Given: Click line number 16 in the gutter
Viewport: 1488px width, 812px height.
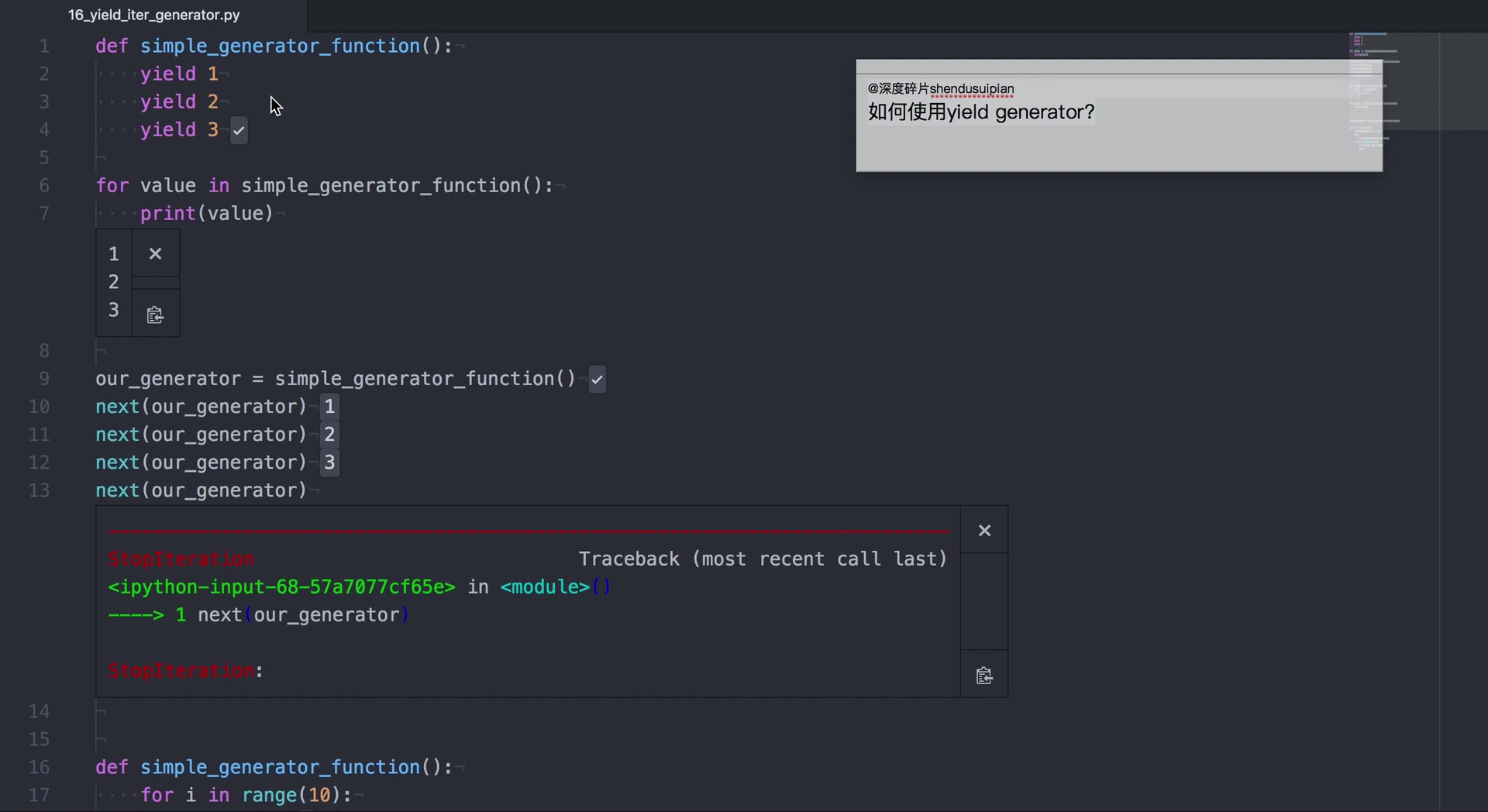Looking at the screenshot, I should coord(39,767).
